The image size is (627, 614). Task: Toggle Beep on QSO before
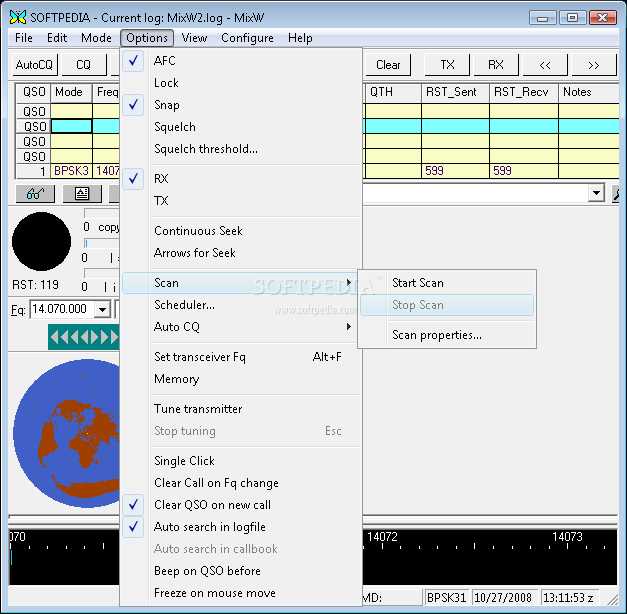tap(241, 571)
